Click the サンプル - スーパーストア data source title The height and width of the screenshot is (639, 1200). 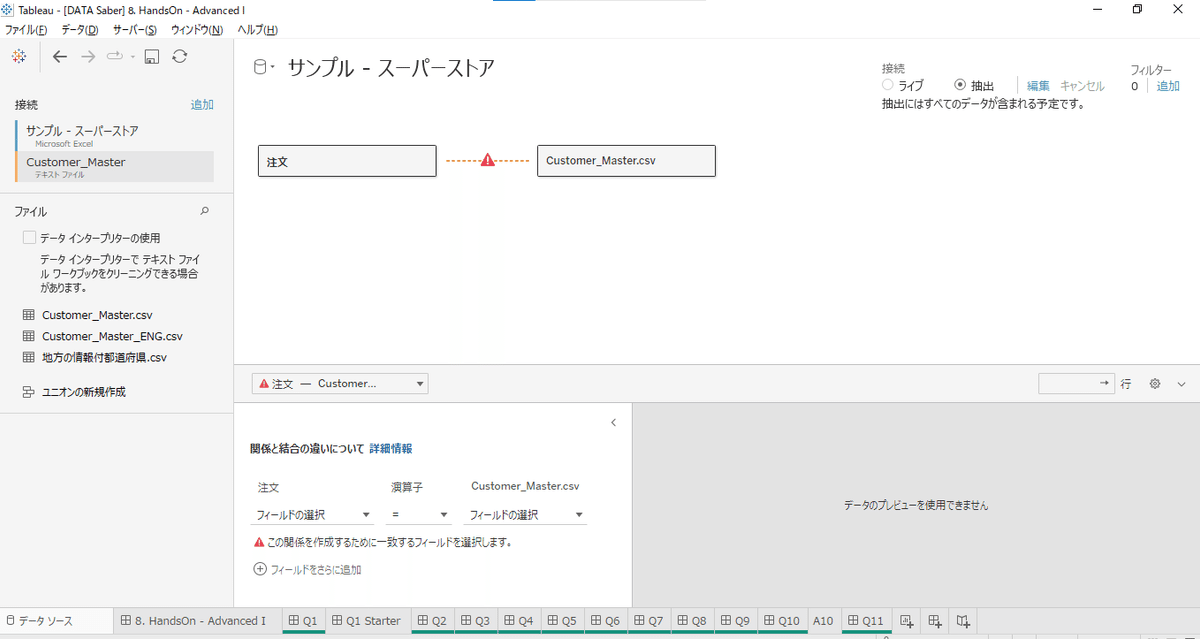391,68
